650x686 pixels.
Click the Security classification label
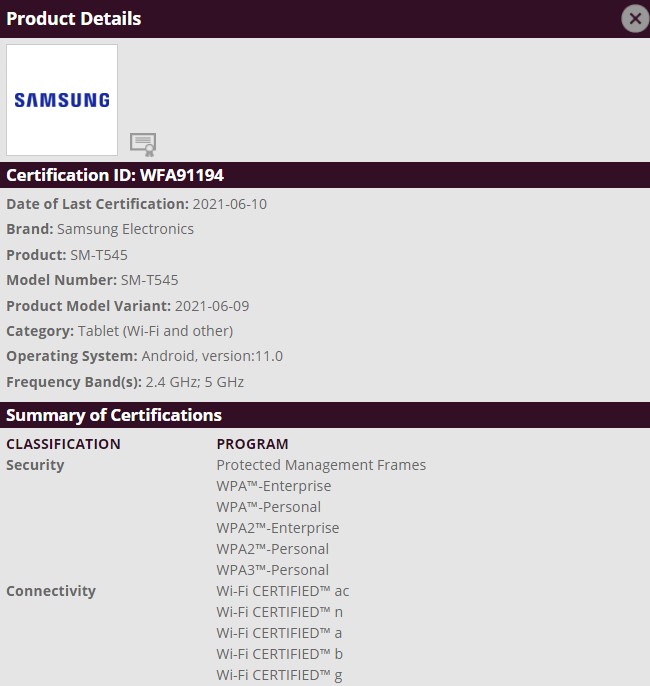coord(35,465)
